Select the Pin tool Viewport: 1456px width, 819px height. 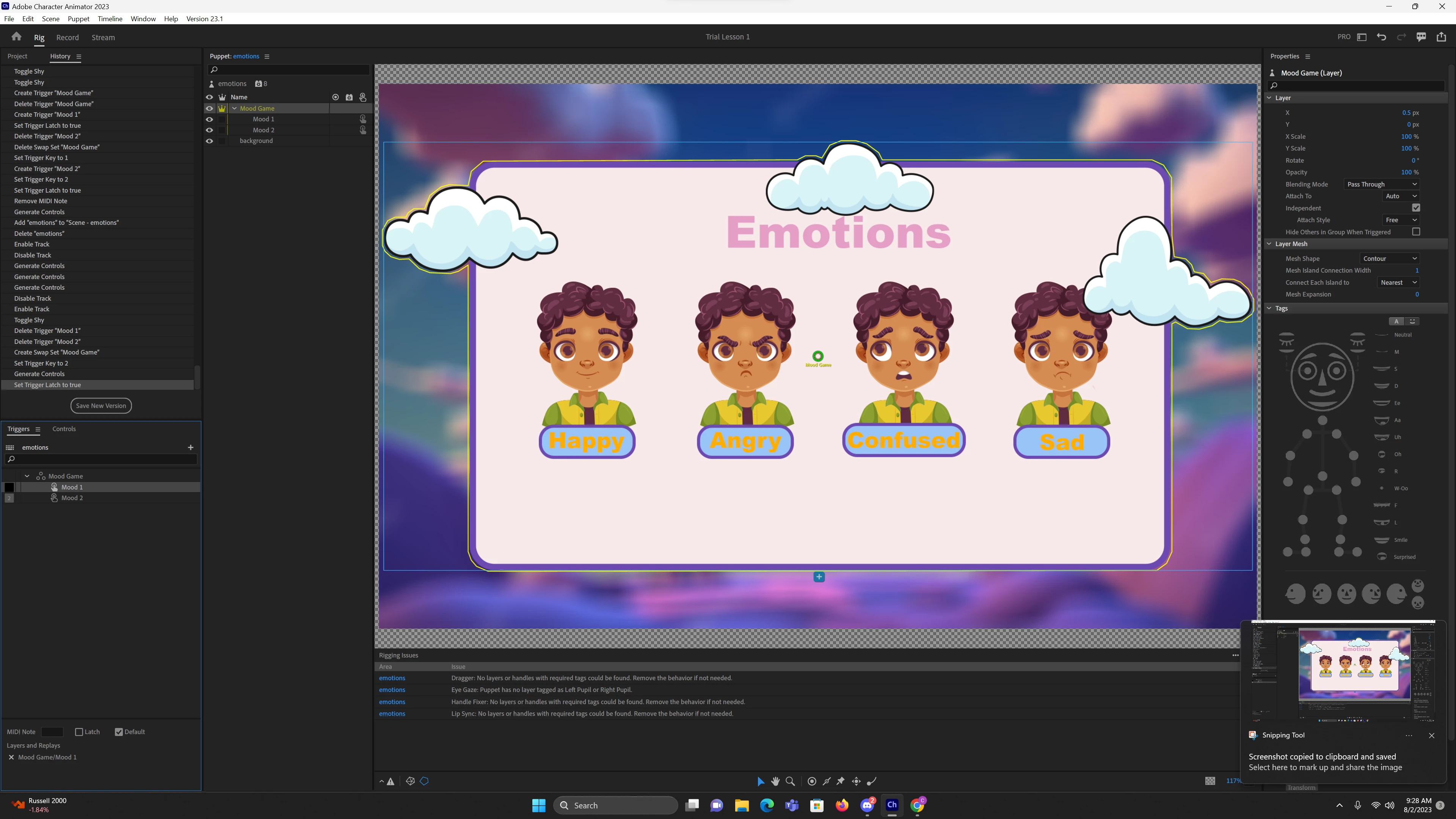[841, 781]
